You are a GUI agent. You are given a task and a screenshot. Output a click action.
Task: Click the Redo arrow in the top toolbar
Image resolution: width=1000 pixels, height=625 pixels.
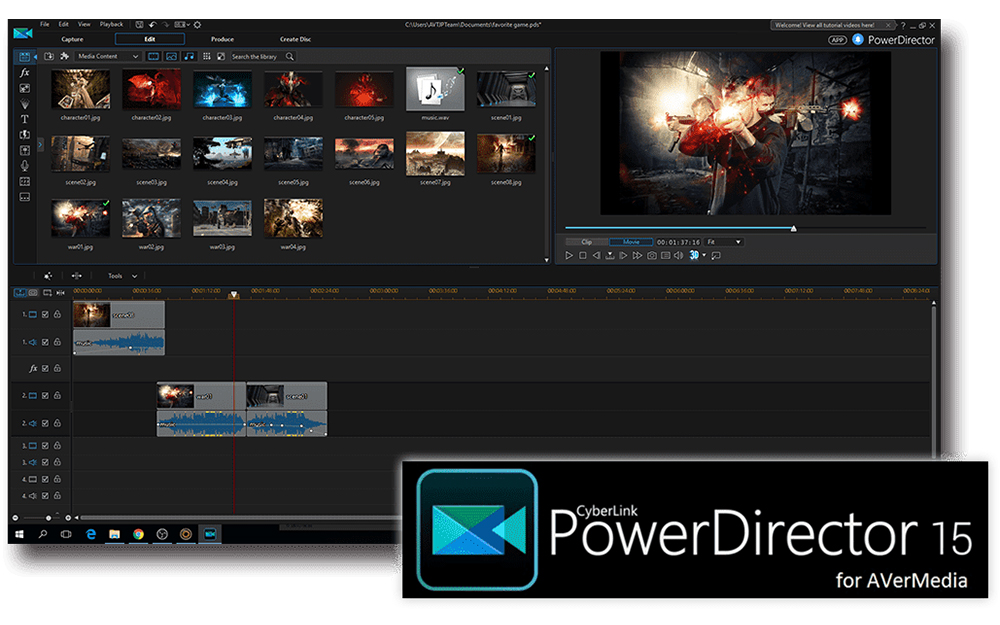tap(165, 24)
